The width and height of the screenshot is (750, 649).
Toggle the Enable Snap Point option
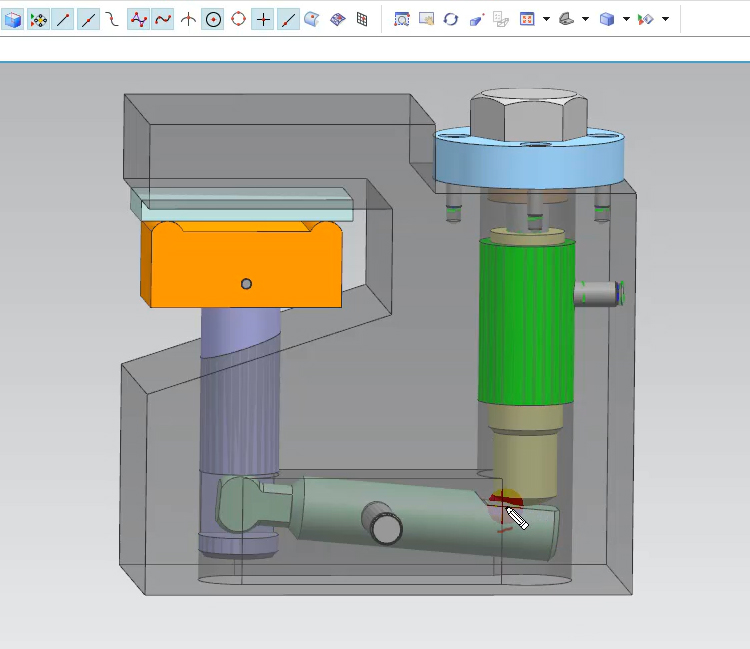pyautogui.click(x=38, y=19)
